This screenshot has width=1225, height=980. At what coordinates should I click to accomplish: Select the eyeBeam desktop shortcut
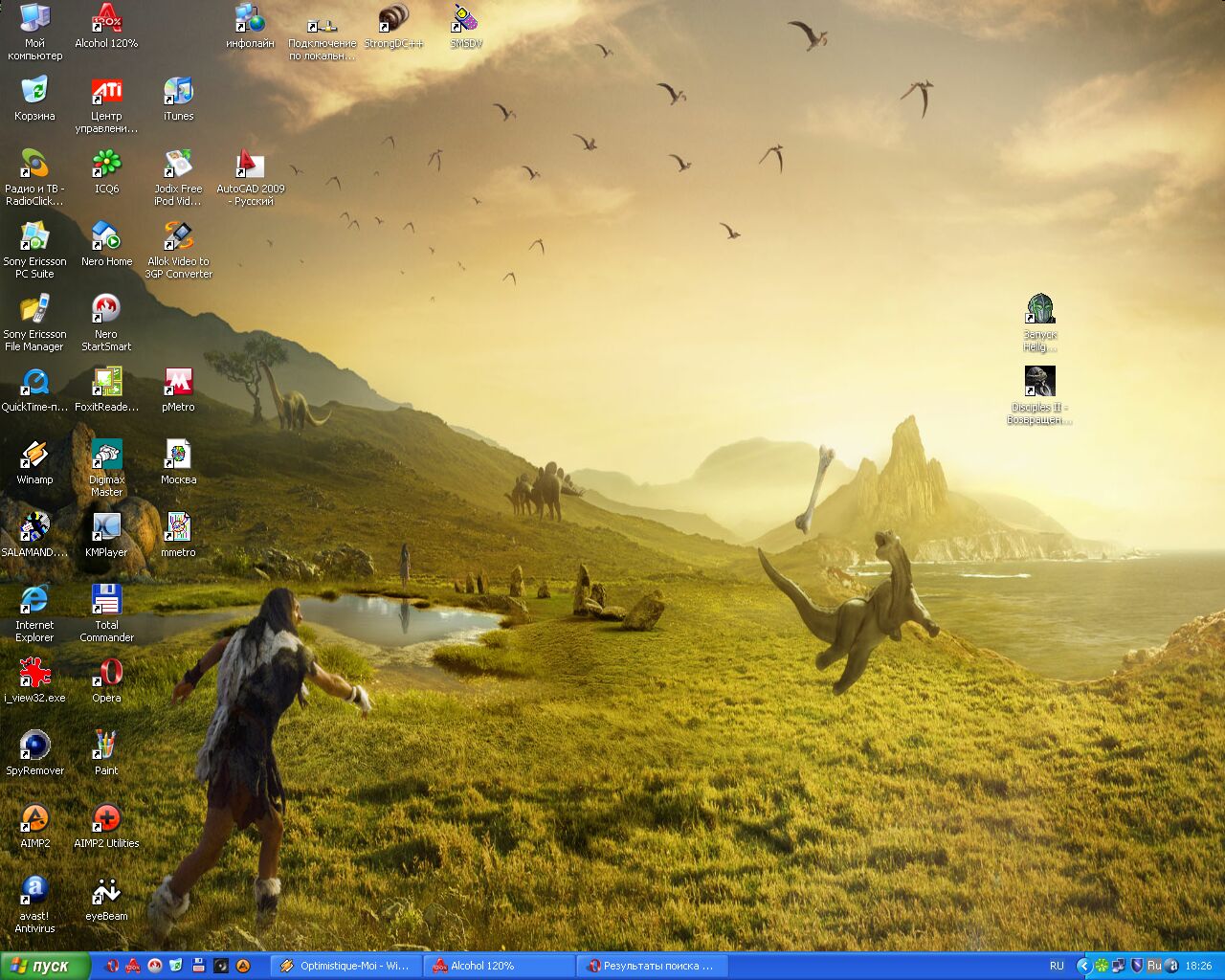point(106,899)
